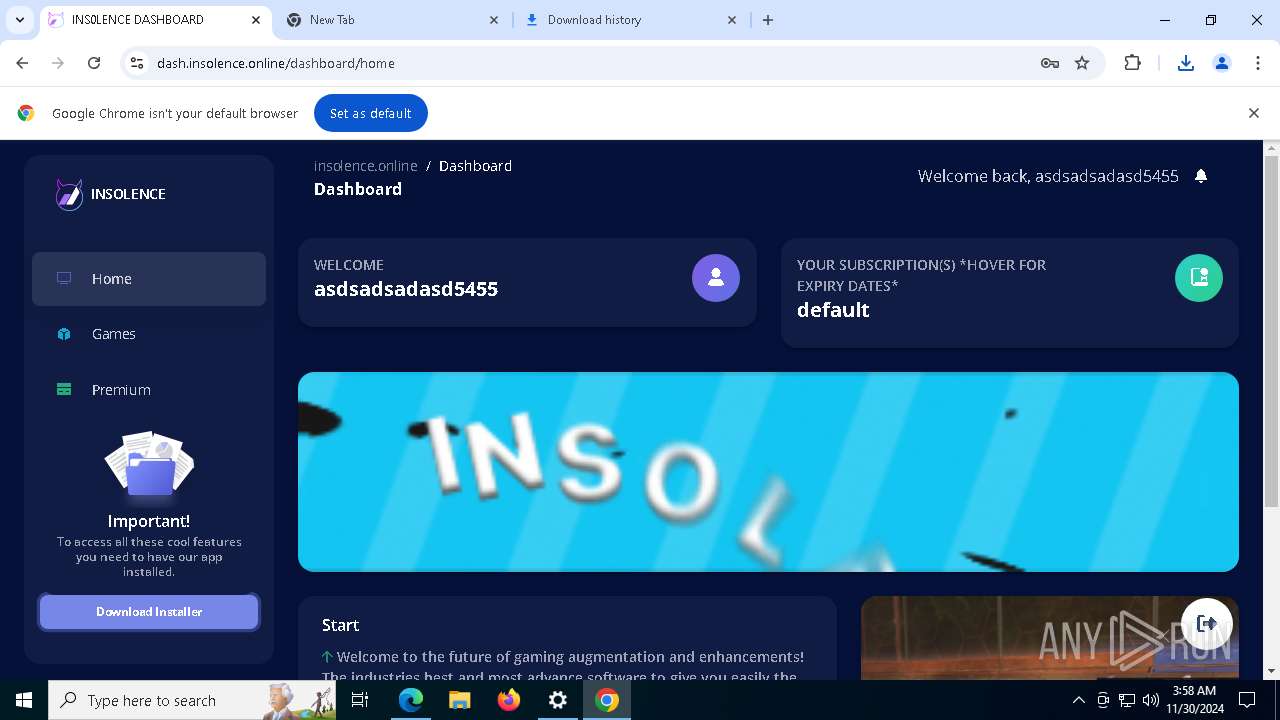Expand the tab search dropdown arrow
Viewport: 1280px width, 720px height.
pyautogui.click(x=19, y=20)
